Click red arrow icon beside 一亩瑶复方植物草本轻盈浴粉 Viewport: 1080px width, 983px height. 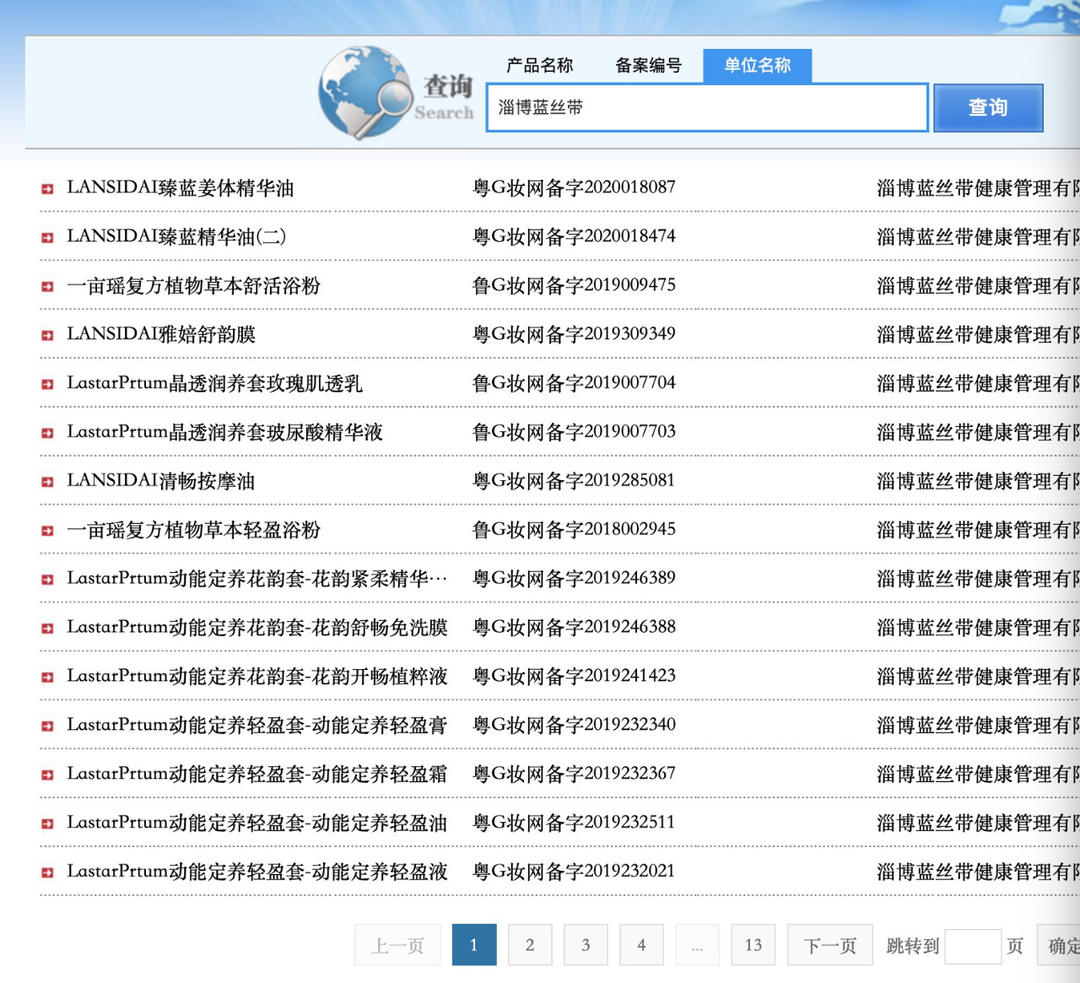point(47,531)
